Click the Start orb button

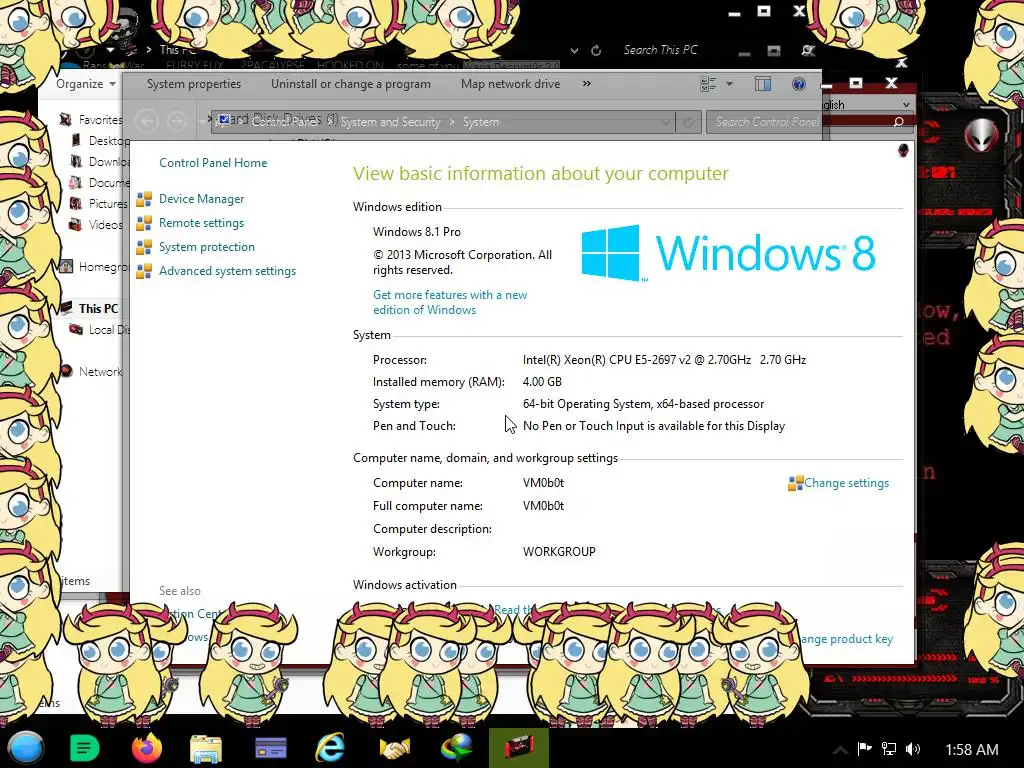coord(25,748)
